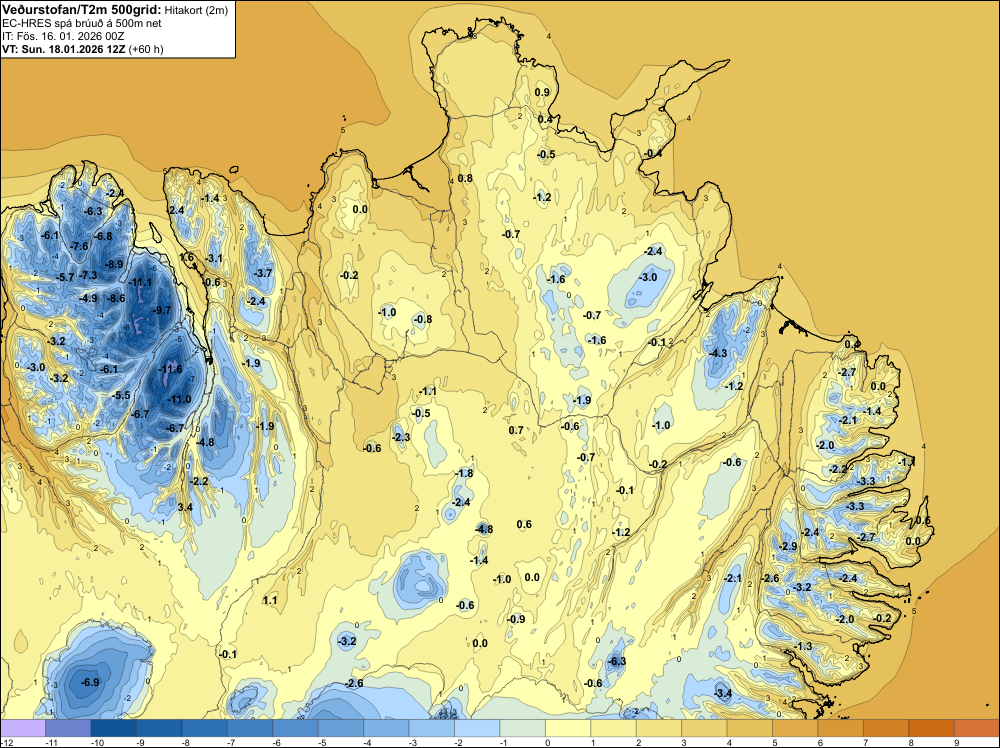Click the legend swatch labeled 4

(x=750, y=728)
